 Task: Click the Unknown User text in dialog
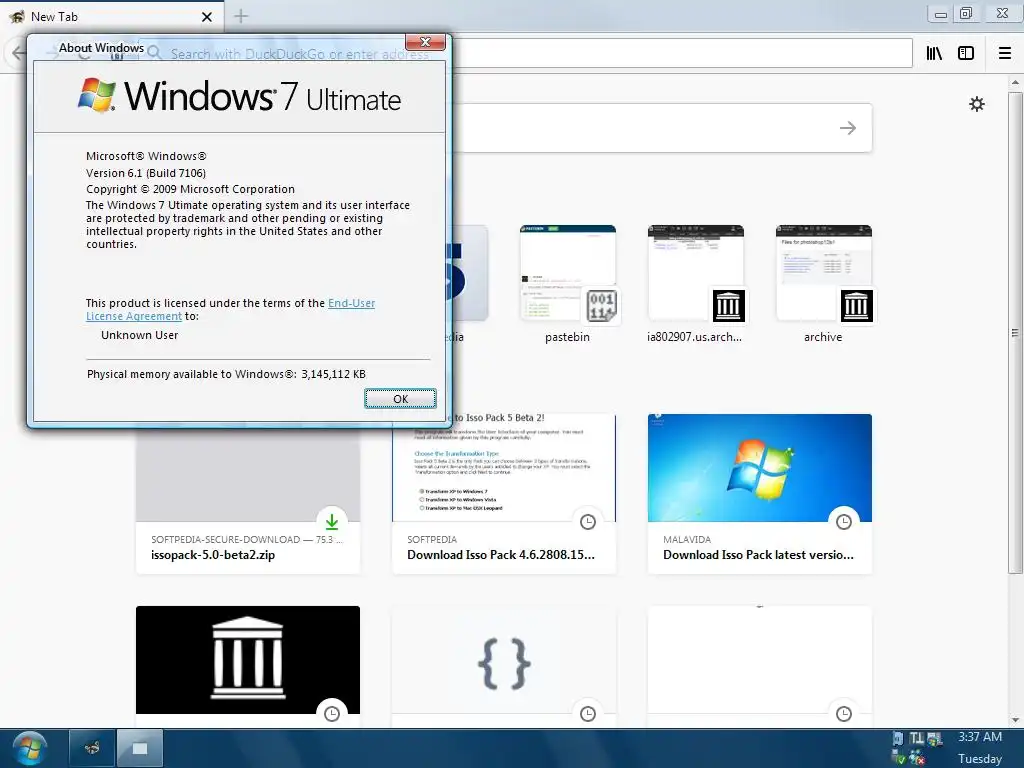[139, 335]
